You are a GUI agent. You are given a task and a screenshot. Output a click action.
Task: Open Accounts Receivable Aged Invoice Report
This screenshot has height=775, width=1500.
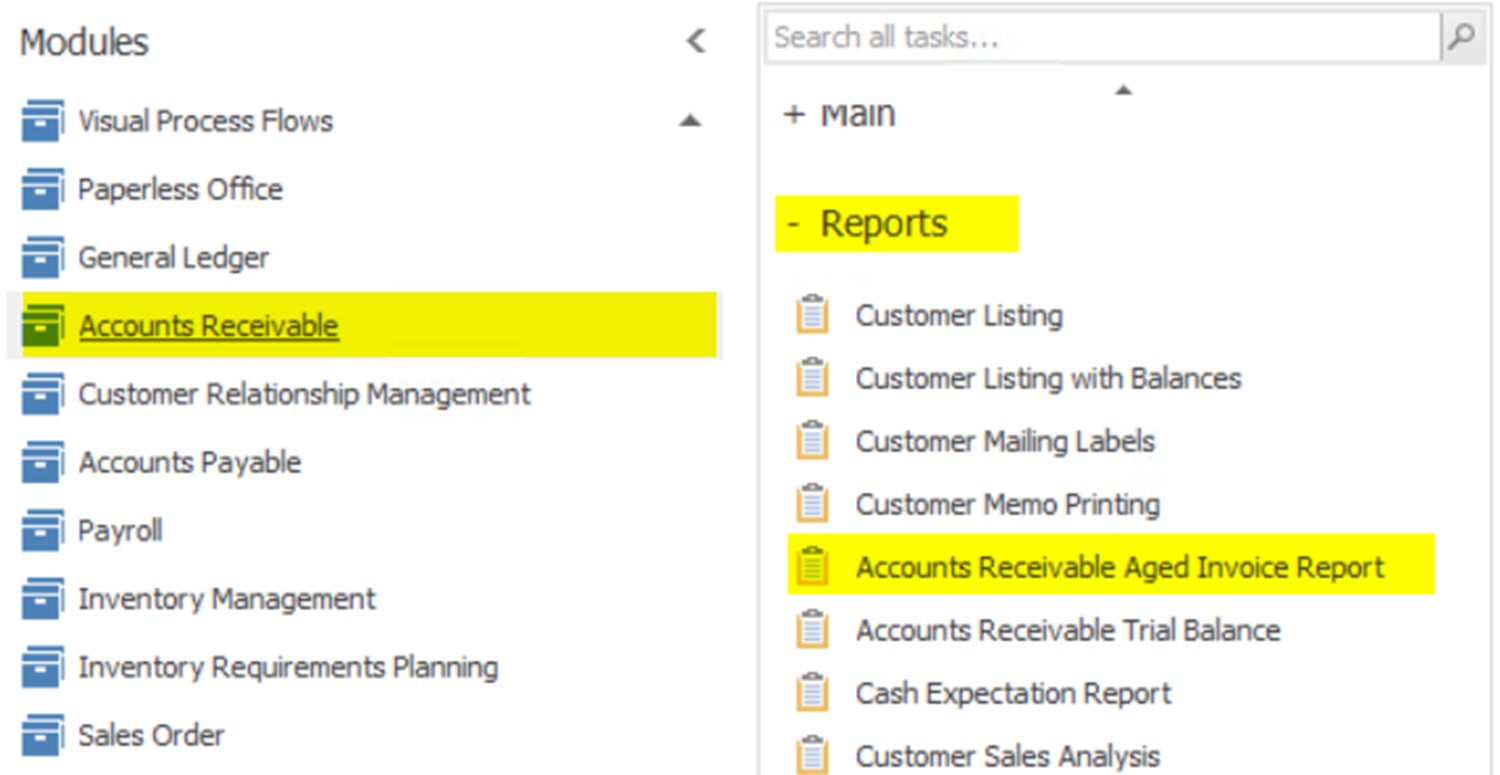tap(1119, 567)
